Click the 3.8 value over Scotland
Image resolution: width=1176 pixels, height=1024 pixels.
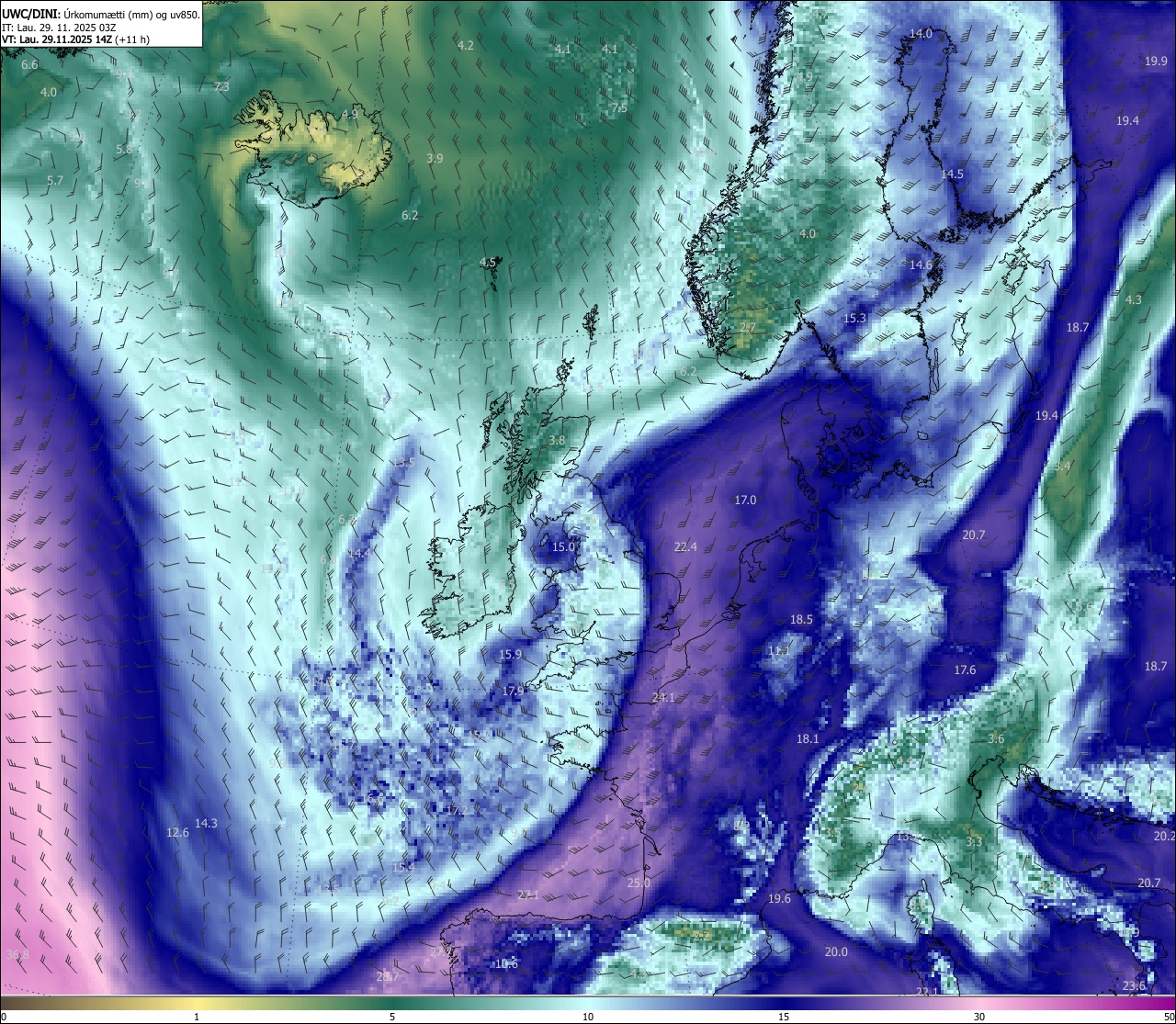tap(557, 440)
